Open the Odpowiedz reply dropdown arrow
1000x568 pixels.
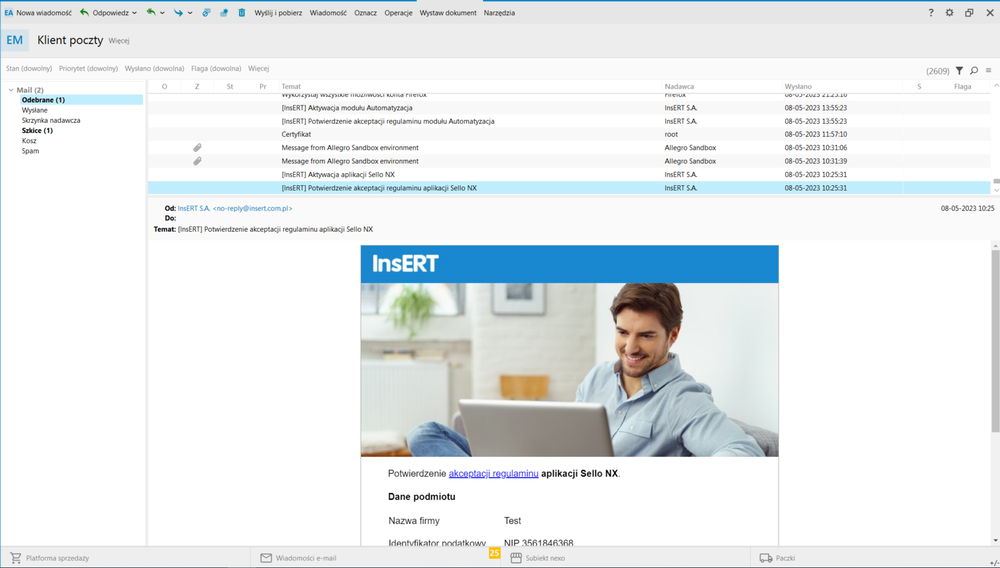point(134,13)
